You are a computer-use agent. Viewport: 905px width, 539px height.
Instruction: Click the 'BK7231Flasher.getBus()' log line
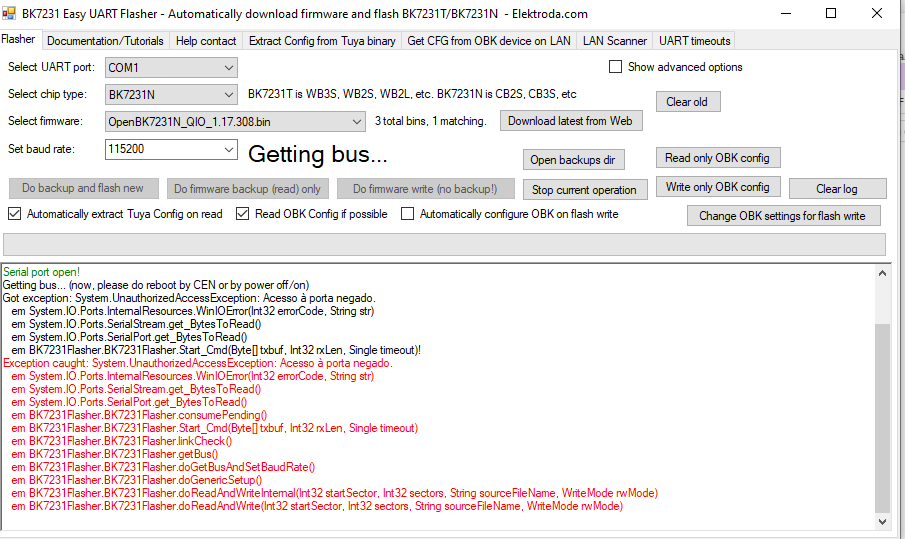coord(114,454)
